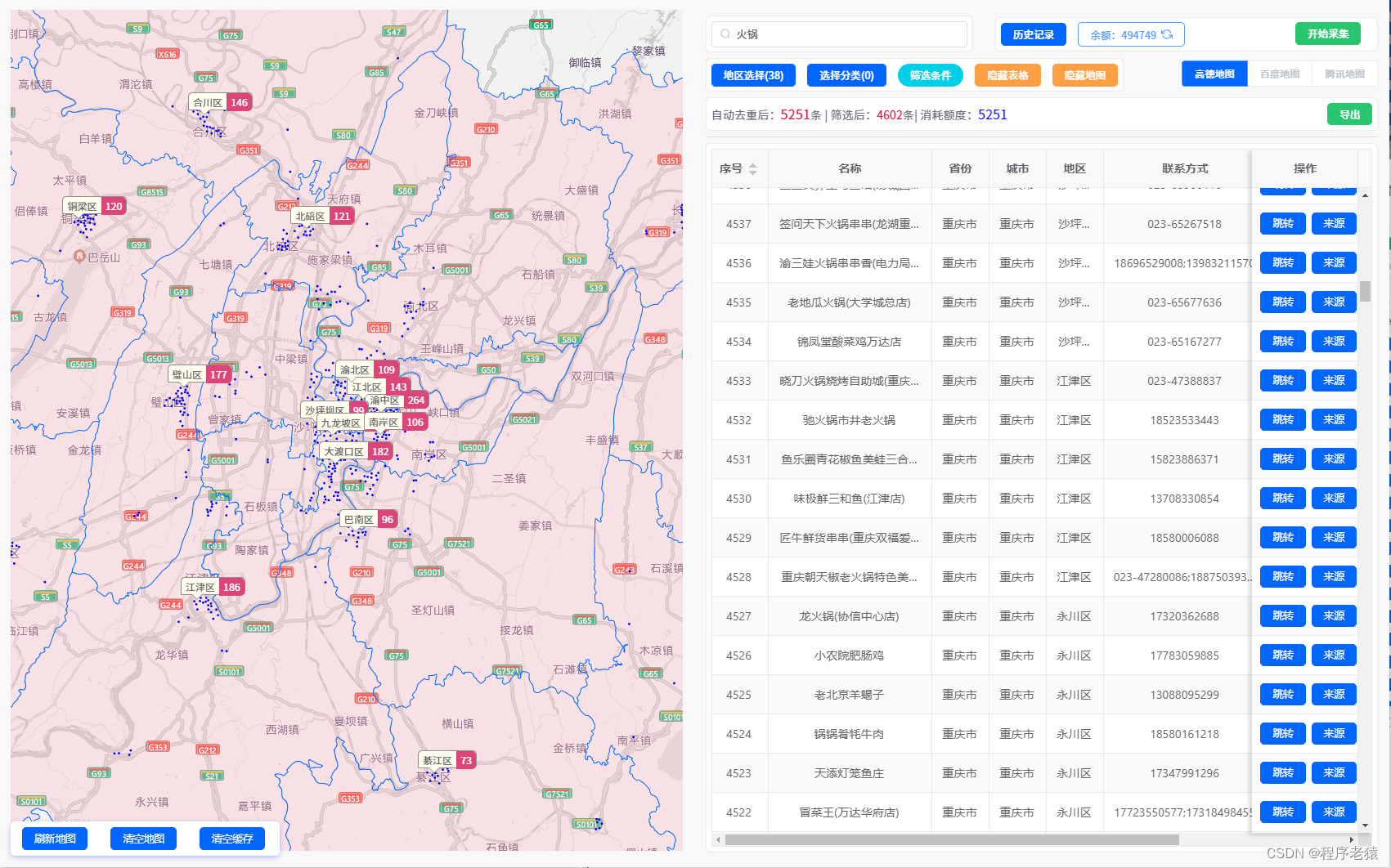Switch to the 腾讯地图 tab
This screenshot has height=868, width=1391.
(1344, 74)
